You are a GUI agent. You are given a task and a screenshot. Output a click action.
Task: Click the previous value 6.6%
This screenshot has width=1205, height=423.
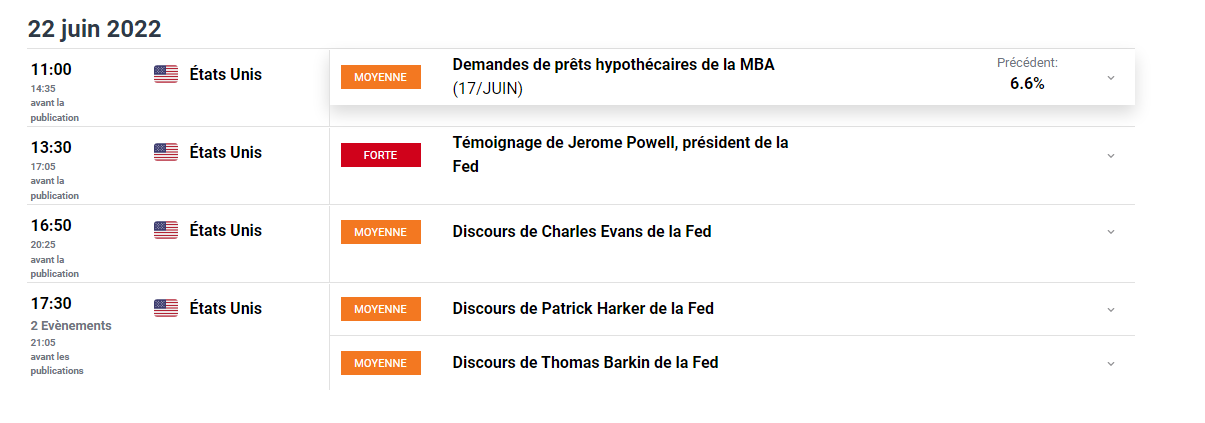[x=1027, y=84]
